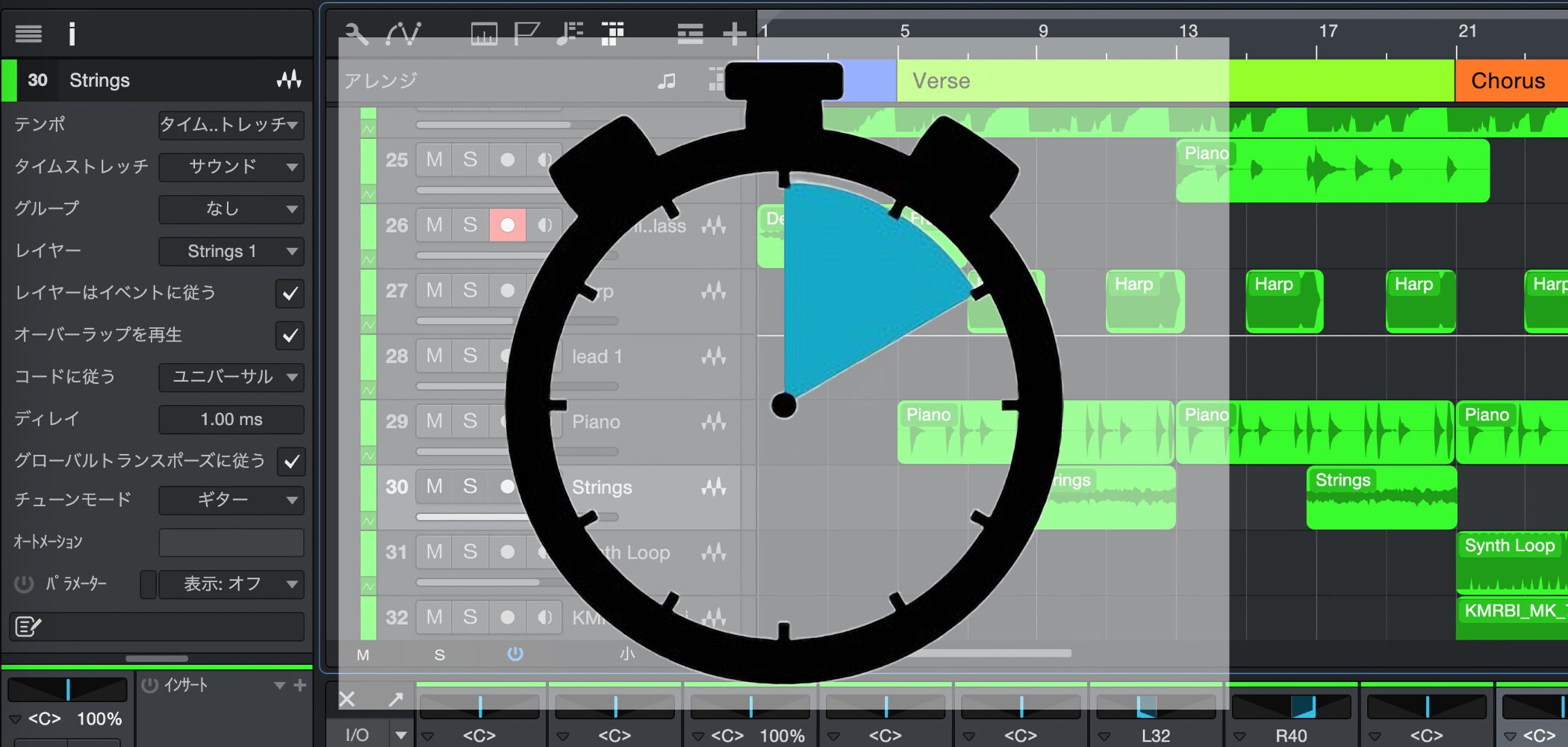Viewport: 1568px width, 747px height.
Task: Select the Strings track name in inspector
Action: point(99,80)
